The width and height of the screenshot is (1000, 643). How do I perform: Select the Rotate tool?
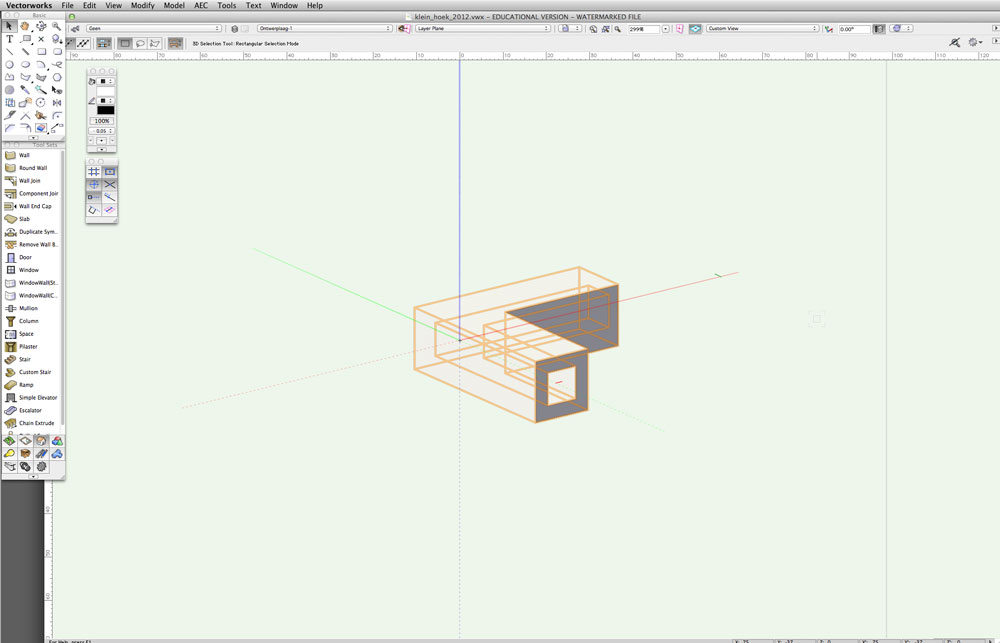coord(41,103)
